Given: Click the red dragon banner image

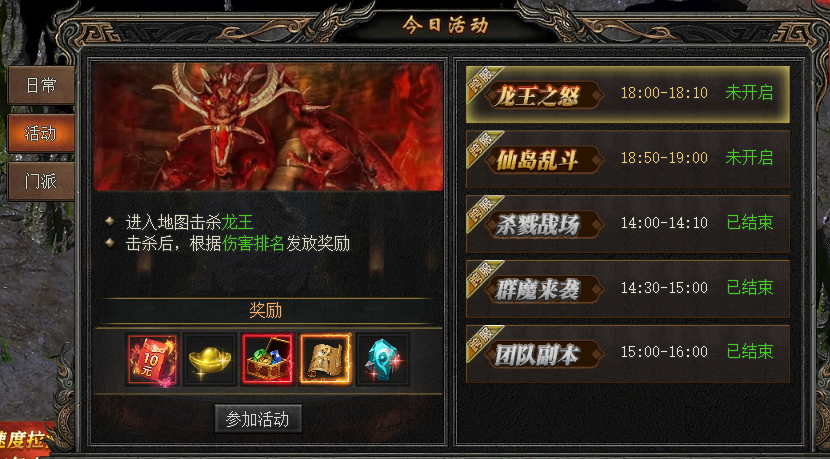Looking at the screenshot, I should 268,127.
